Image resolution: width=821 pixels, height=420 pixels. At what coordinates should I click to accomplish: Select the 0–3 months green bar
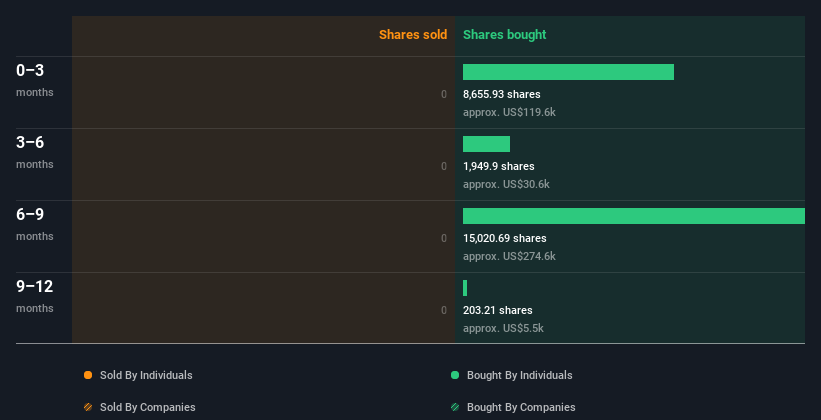(568, 72)
